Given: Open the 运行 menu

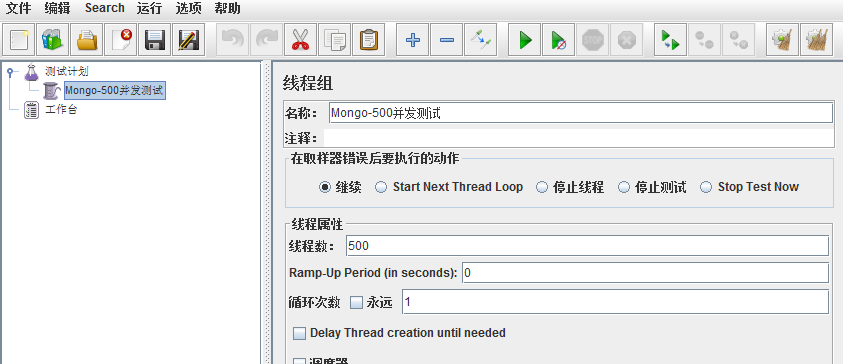Looking at the screenshot, I should 149,8.
